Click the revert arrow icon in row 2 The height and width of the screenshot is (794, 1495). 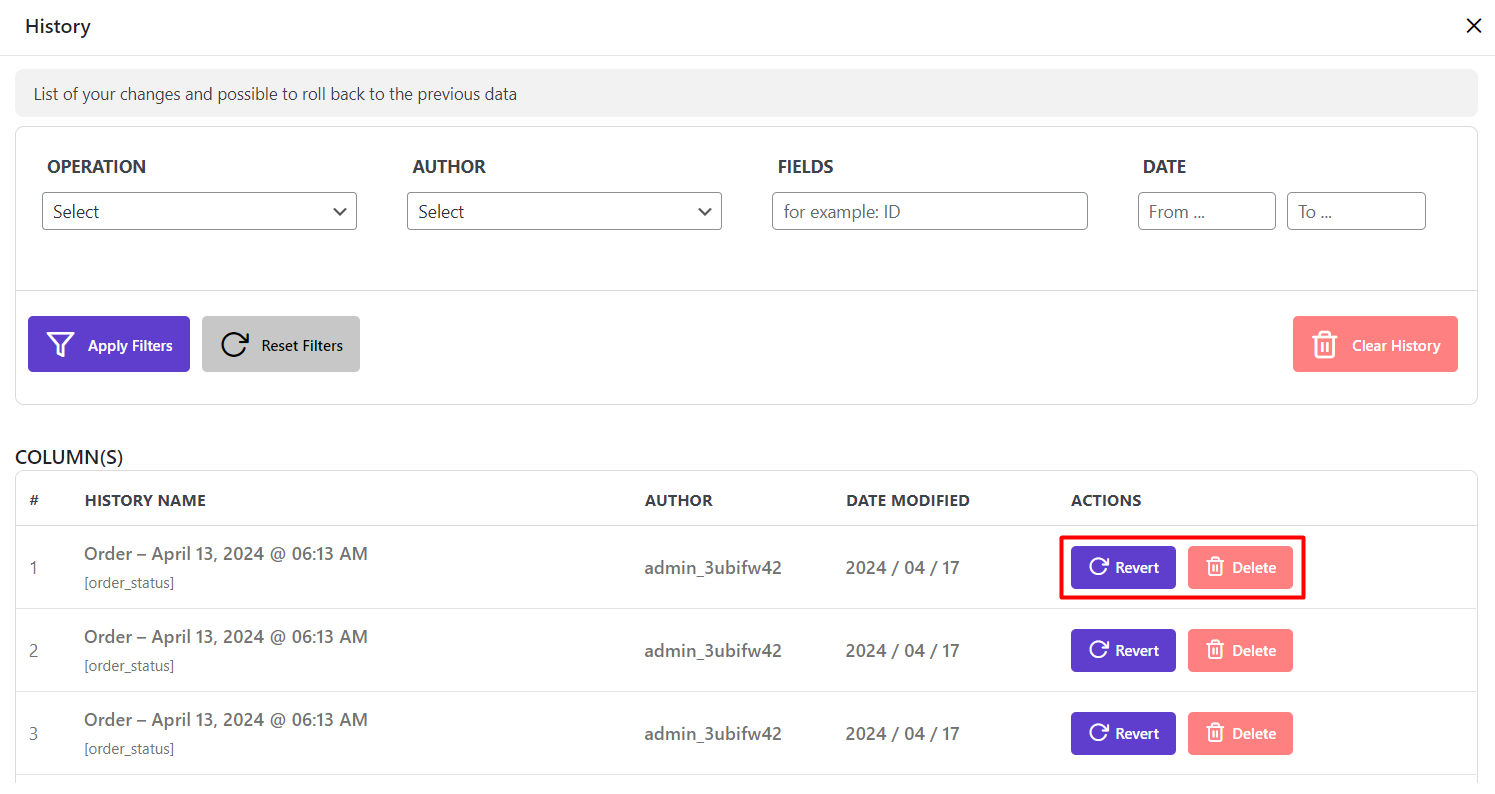(1098, 650)
